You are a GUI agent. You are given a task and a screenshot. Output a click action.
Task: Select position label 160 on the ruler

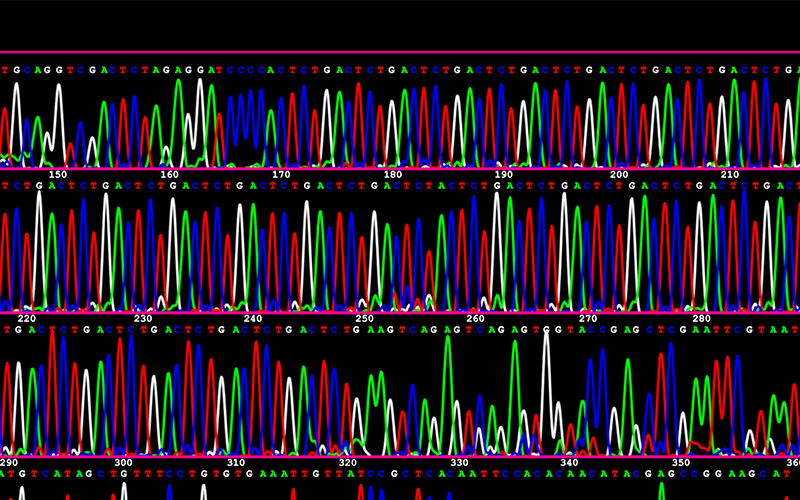pyautogui.click(x=169, y=174)
